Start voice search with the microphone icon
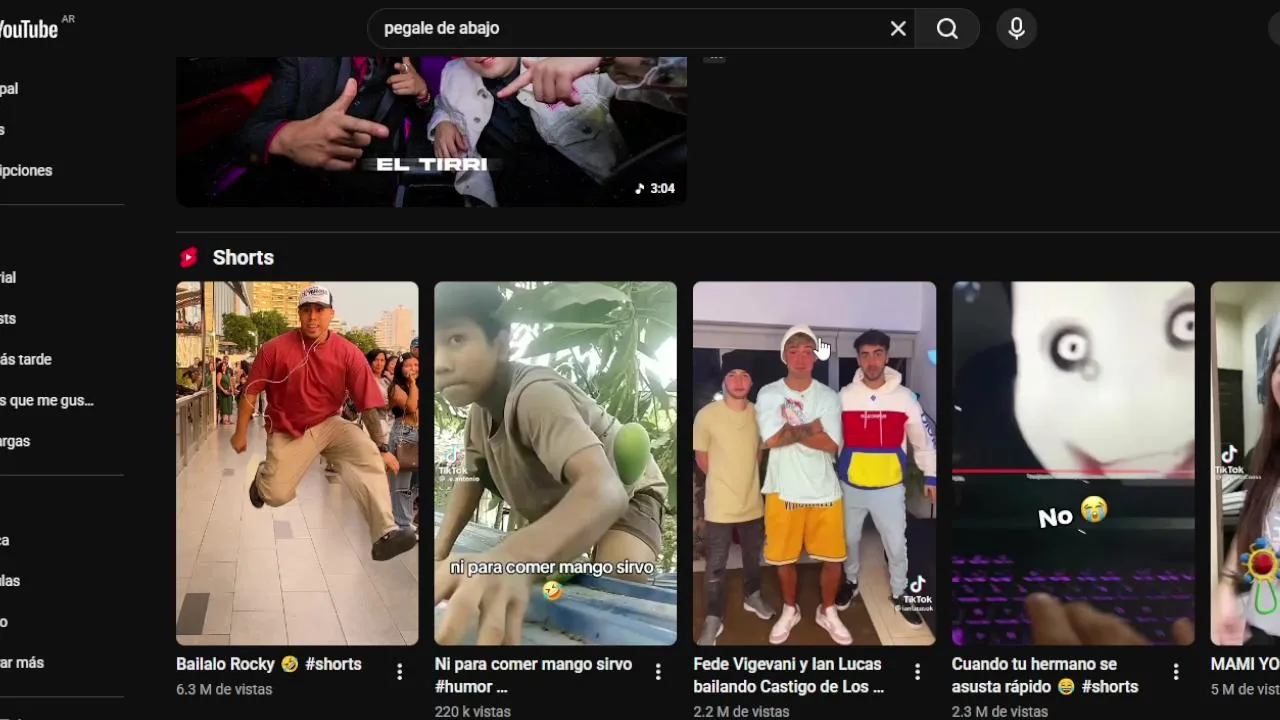Viewport: 1280px width, 720px height. 1016,29
